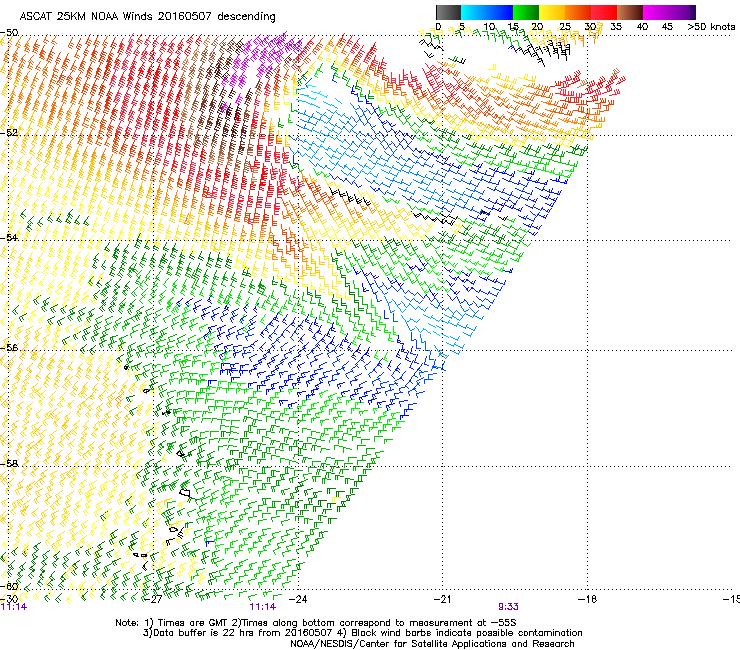Click the cyan-blue 5-15 knots legend swatch
740x650 pixels.
point(487,12)
